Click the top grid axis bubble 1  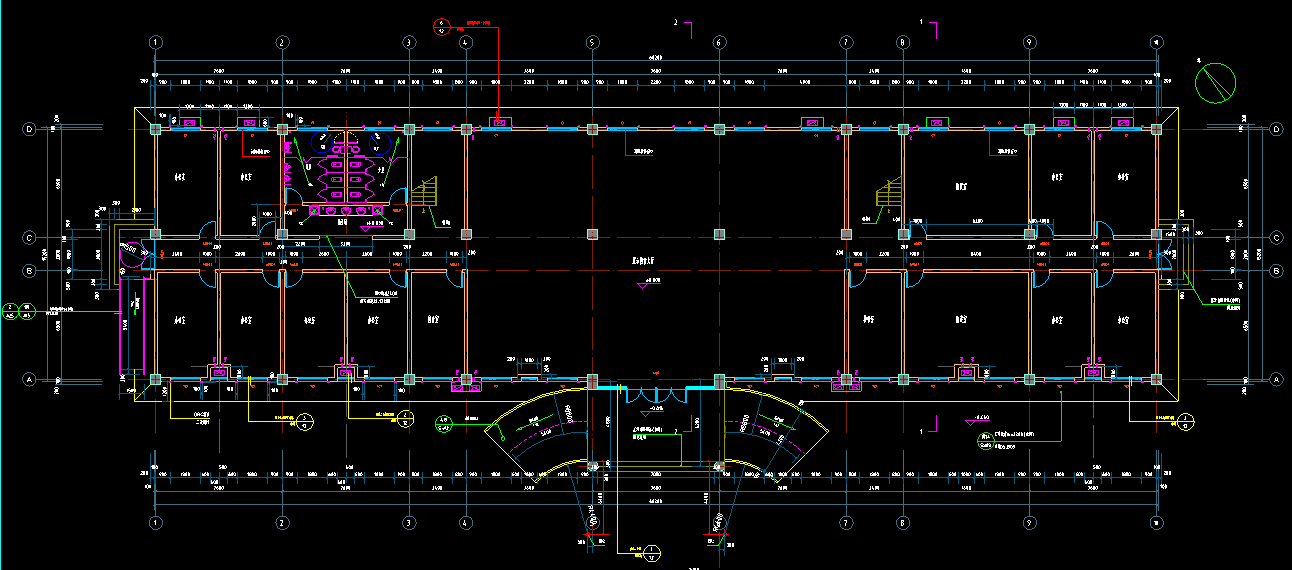tap(156, 42)
